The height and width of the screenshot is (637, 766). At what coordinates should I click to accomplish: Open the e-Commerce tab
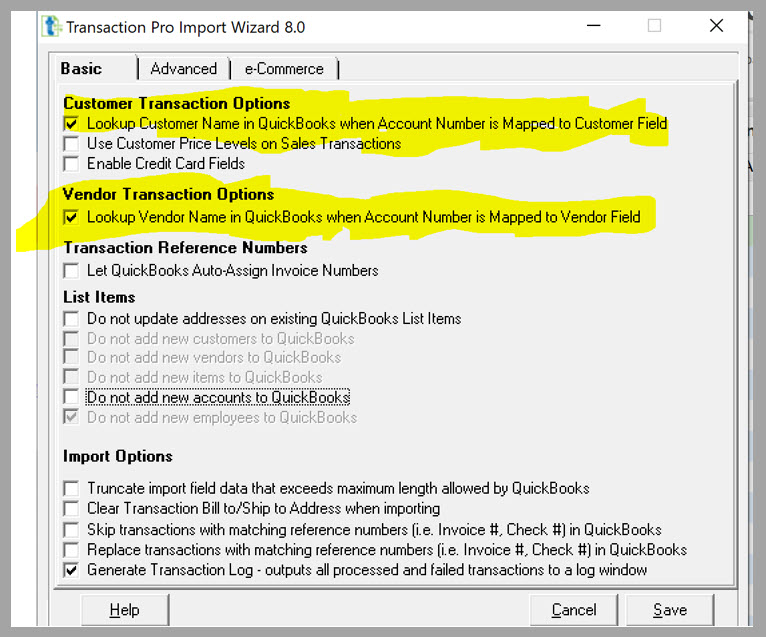284,68
